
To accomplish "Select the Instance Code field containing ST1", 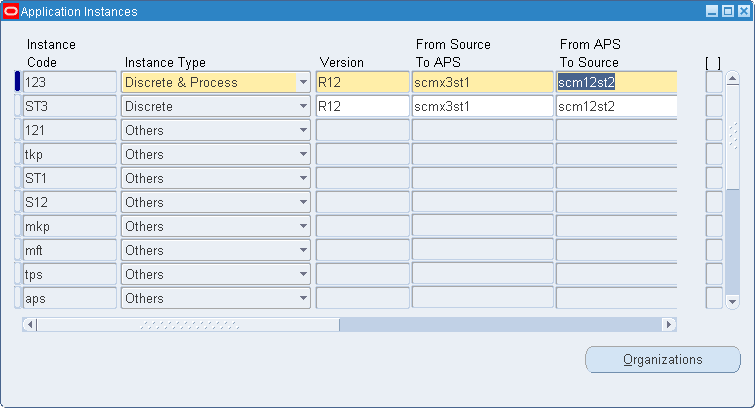I will pos(70,178).
